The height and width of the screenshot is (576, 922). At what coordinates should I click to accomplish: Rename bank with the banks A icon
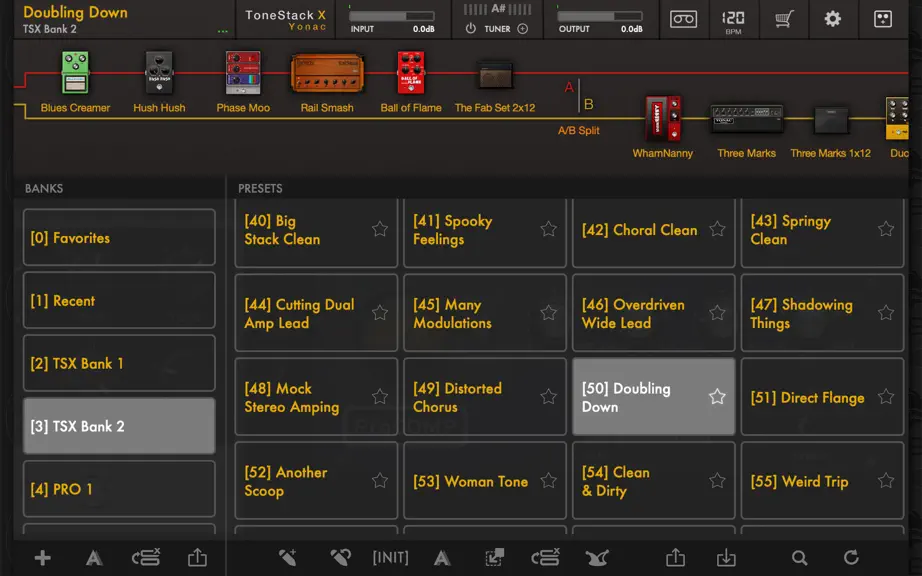click(94, 557)
